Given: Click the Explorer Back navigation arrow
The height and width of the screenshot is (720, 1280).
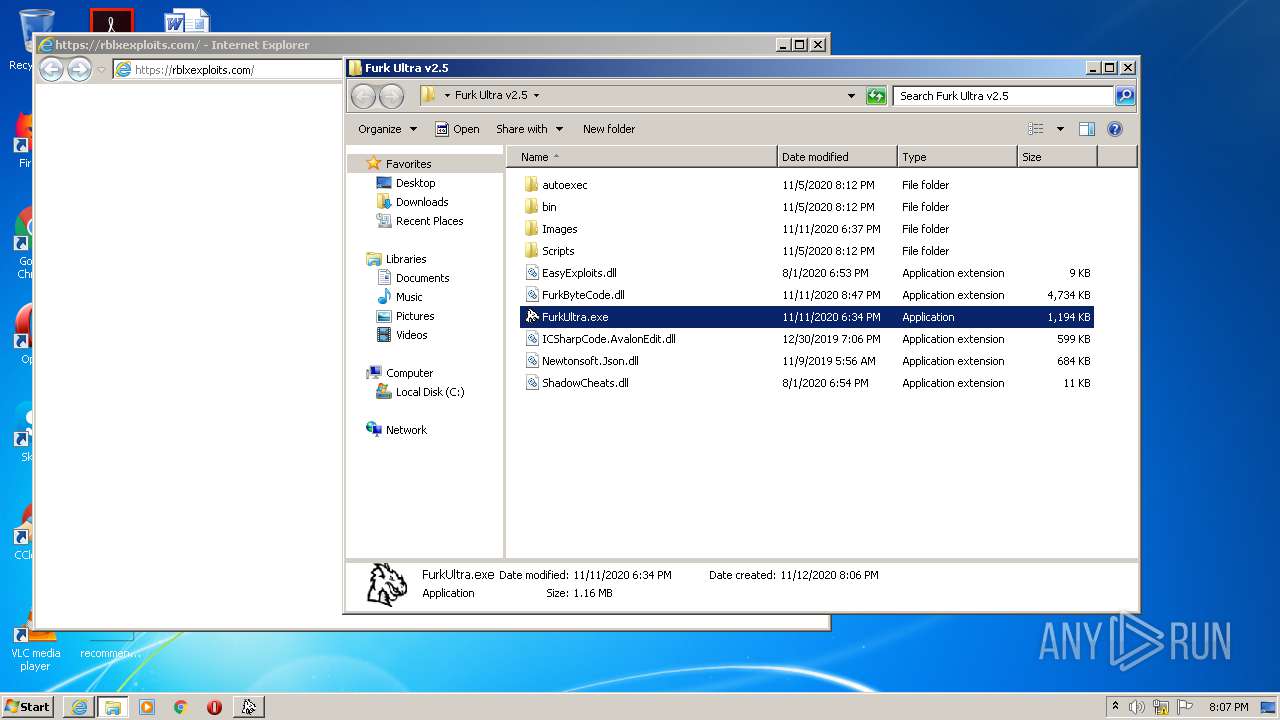Looking at the screenshot, I should pyautogui.click(x=363, y=96).
